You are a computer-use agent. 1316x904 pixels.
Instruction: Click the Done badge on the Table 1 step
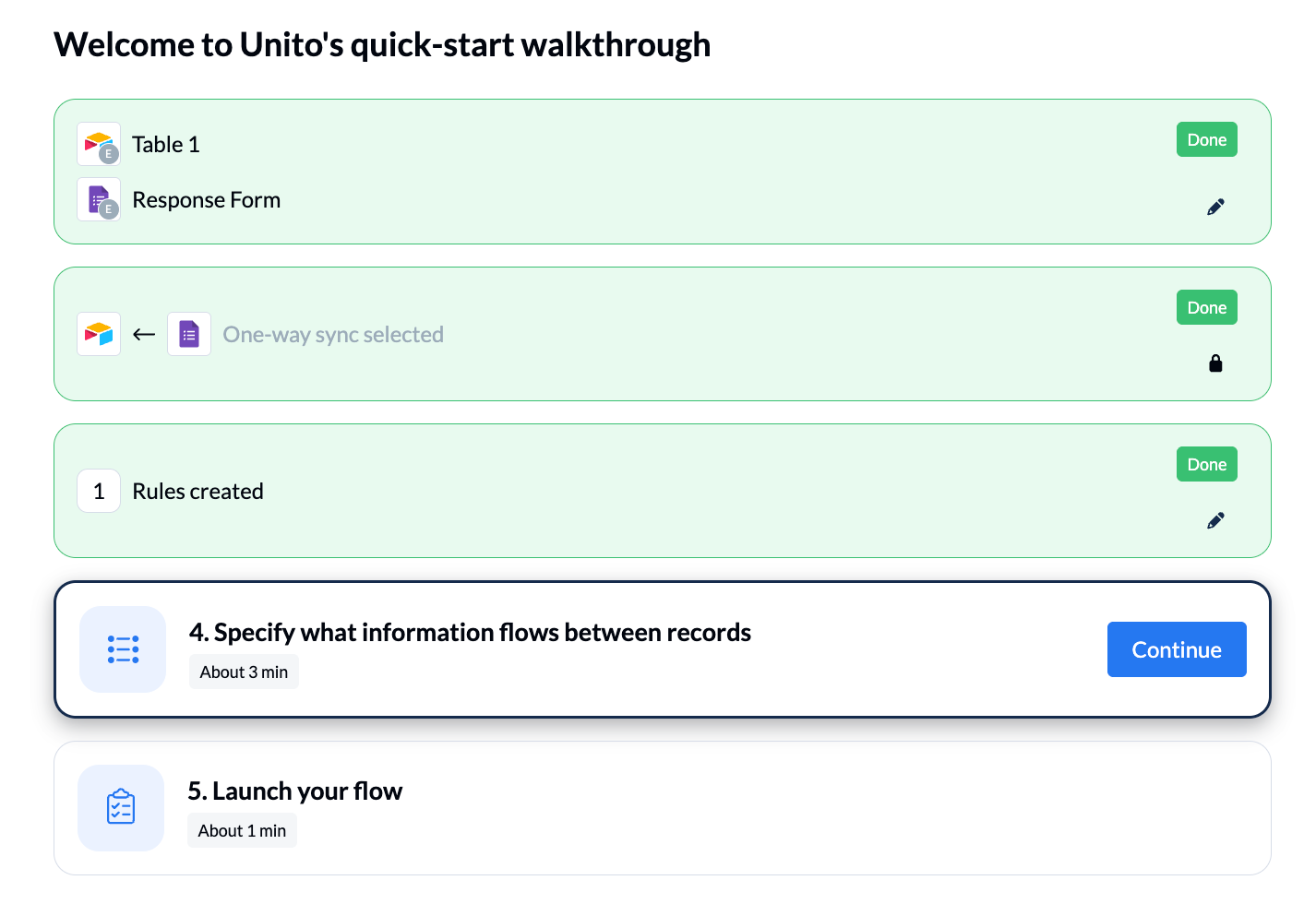(1206, 139)
